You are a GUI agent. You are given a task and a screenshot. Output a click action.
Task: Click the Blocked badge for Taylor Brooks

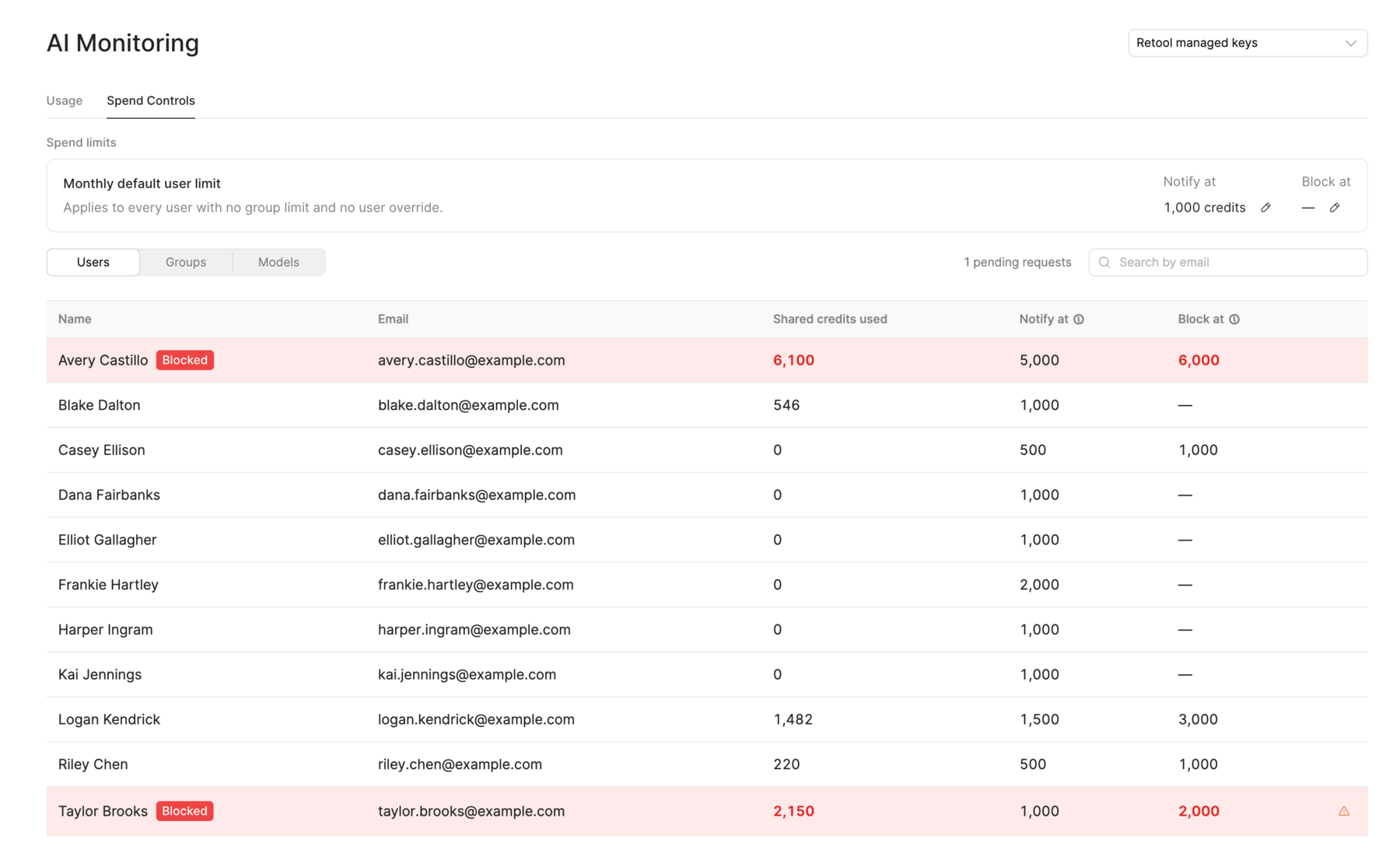click(x=185, y=811)
